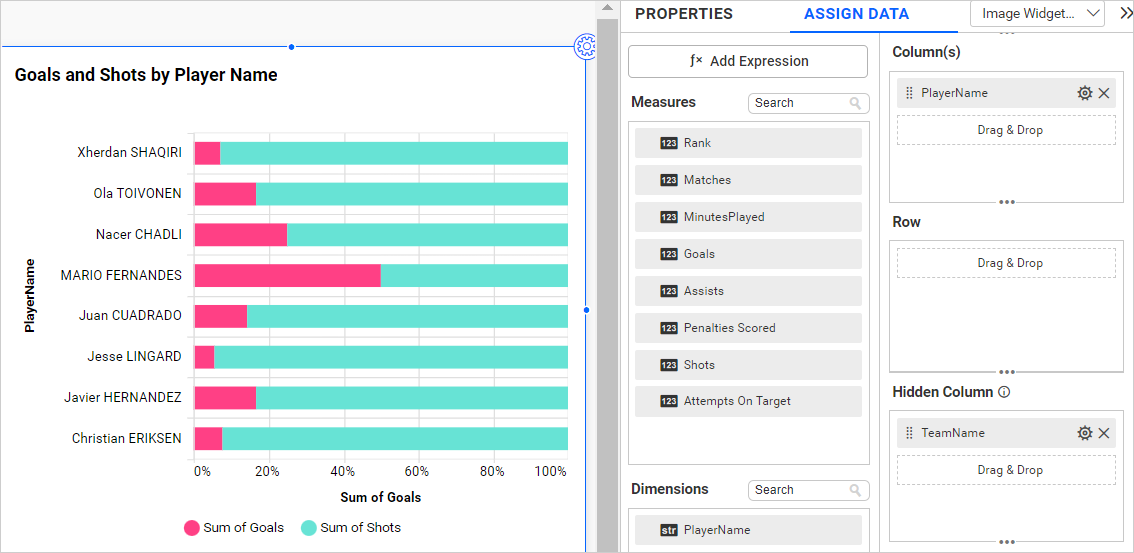
Task: Click the Measures search field
Action: pos(798,103)
